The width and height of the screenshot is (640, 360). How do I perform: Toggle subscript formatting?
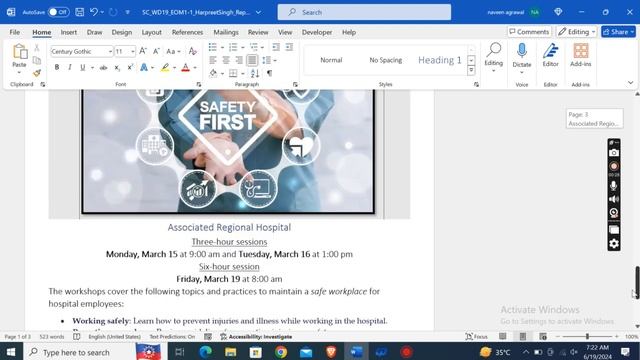[117, 68]
